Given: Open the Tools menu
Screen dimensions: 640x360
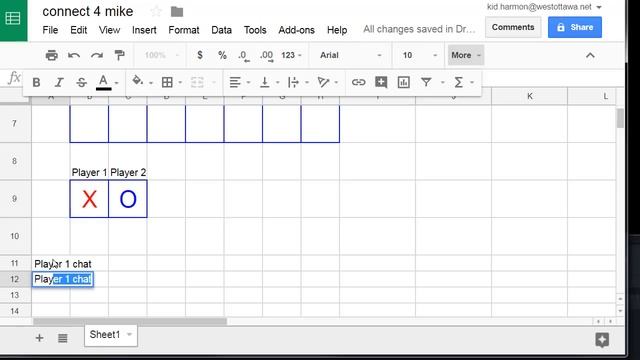Looking at the screenshot, I should 255,30.
